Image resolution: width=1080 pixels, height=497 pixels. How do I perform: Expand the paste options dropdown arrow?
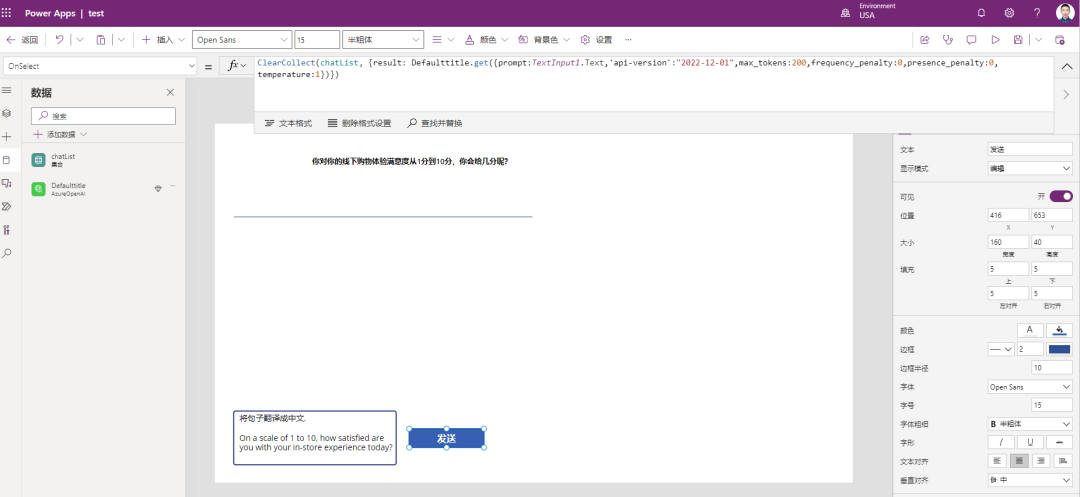pos(121,40)
